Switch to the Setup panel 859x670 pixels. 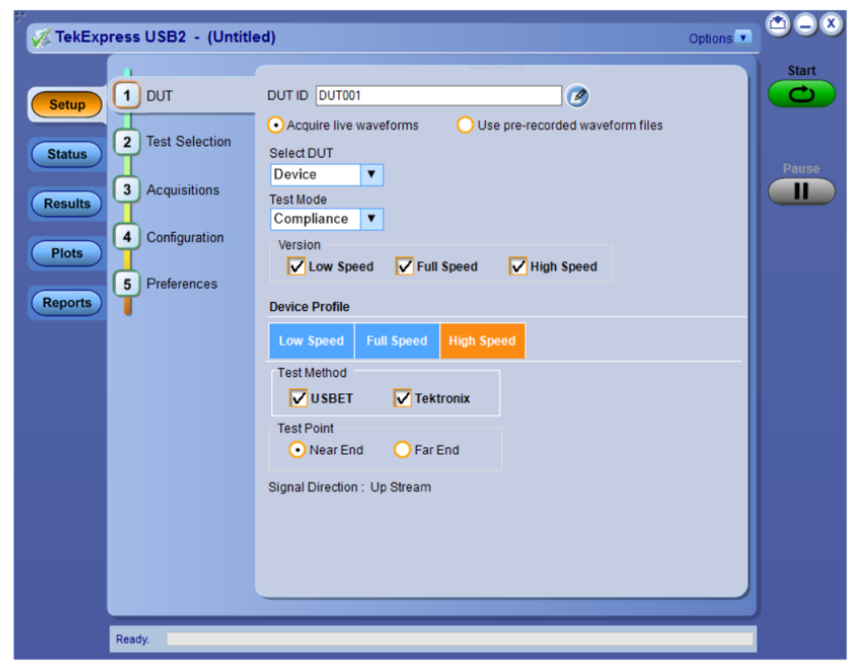click(x=67, y=105)
